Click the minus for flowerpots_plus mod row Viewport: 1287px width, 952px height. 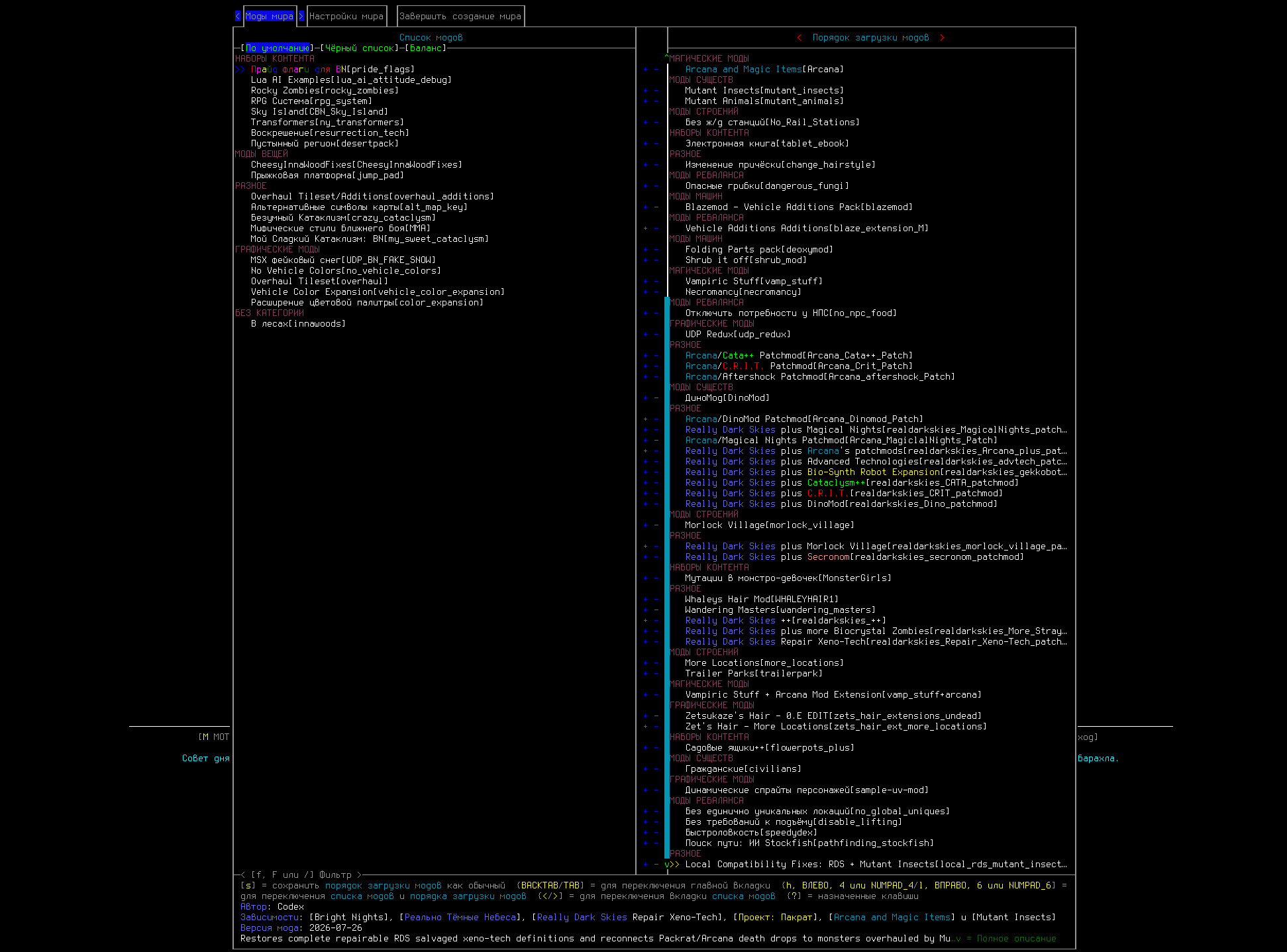pyautogui.click(x=656, y=748)
